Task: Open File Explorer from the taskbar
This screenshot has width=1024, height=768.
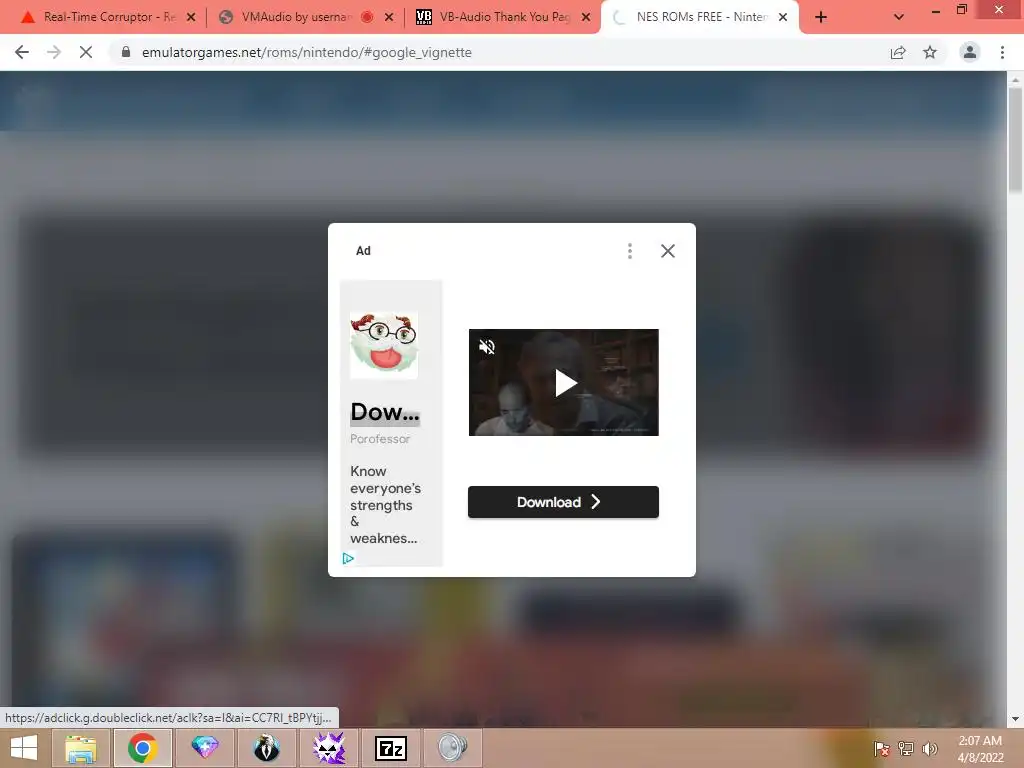Action: coord(80,748)
